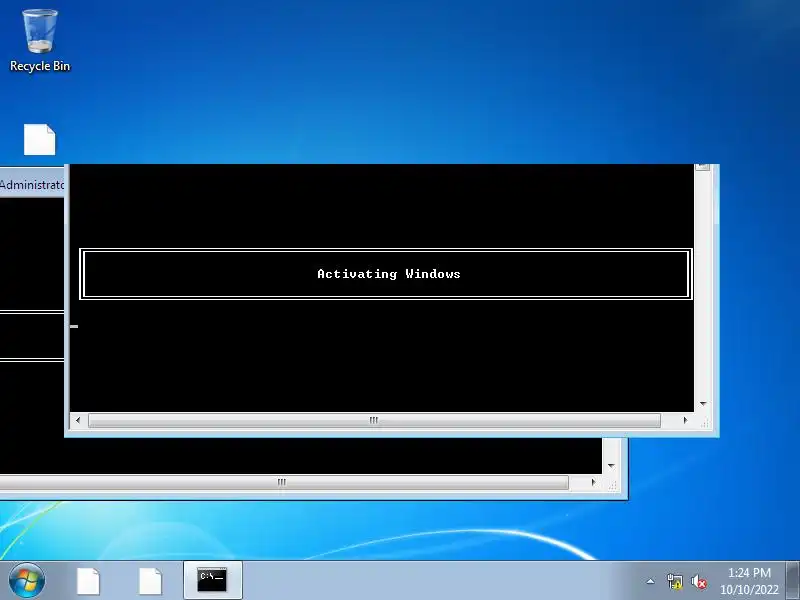This screenshot has width=800, height=600.
Task: Click the Show desktop strip
Action: pyautogui.click(x=793, y=580)
